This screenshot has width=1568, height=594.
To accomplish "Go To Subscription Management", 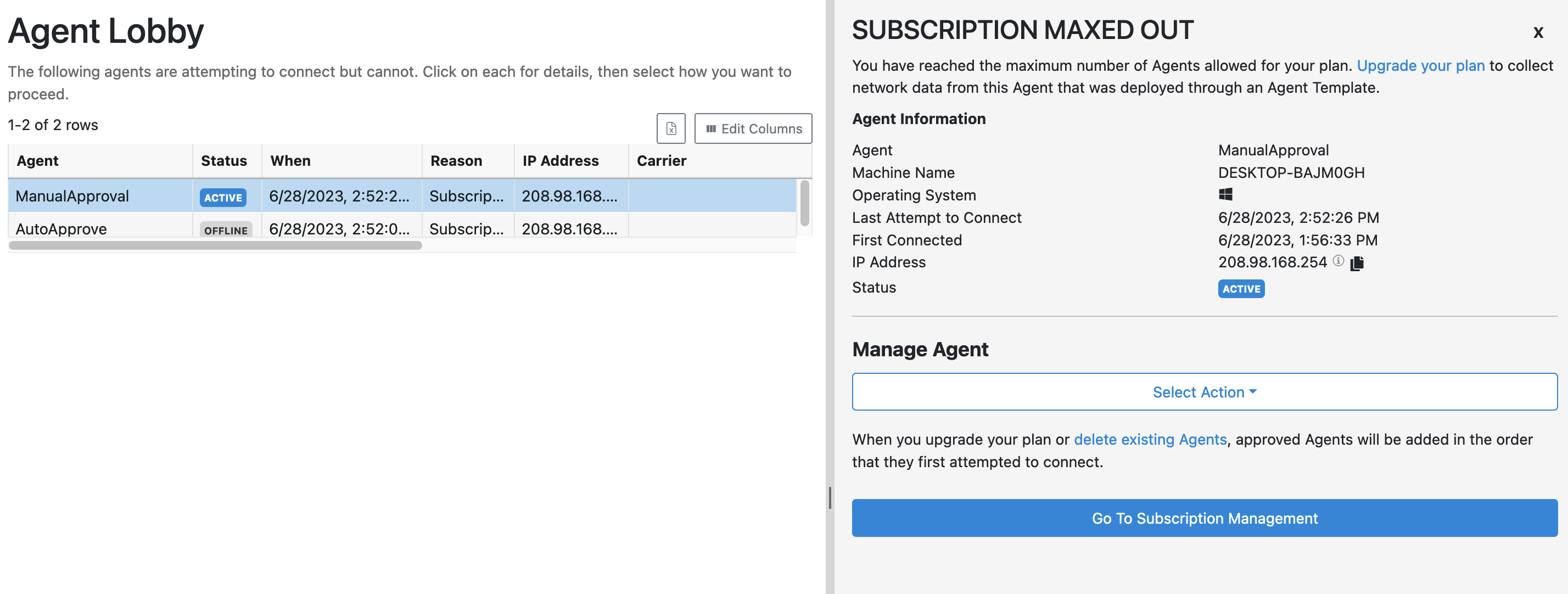I will point(1204,518).
